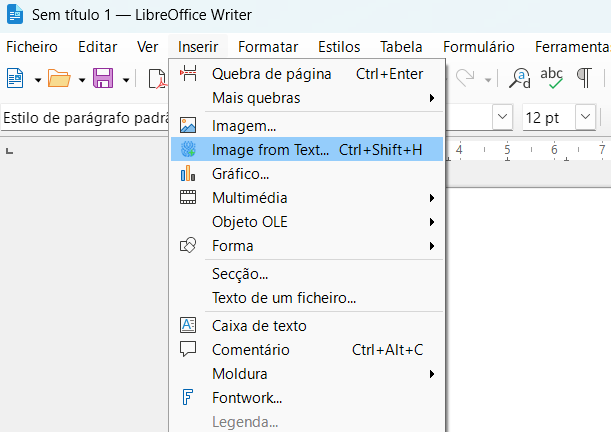Click the New document icon in toolbar
Screen dimensions: 611x432
click(x=14, y=78)
